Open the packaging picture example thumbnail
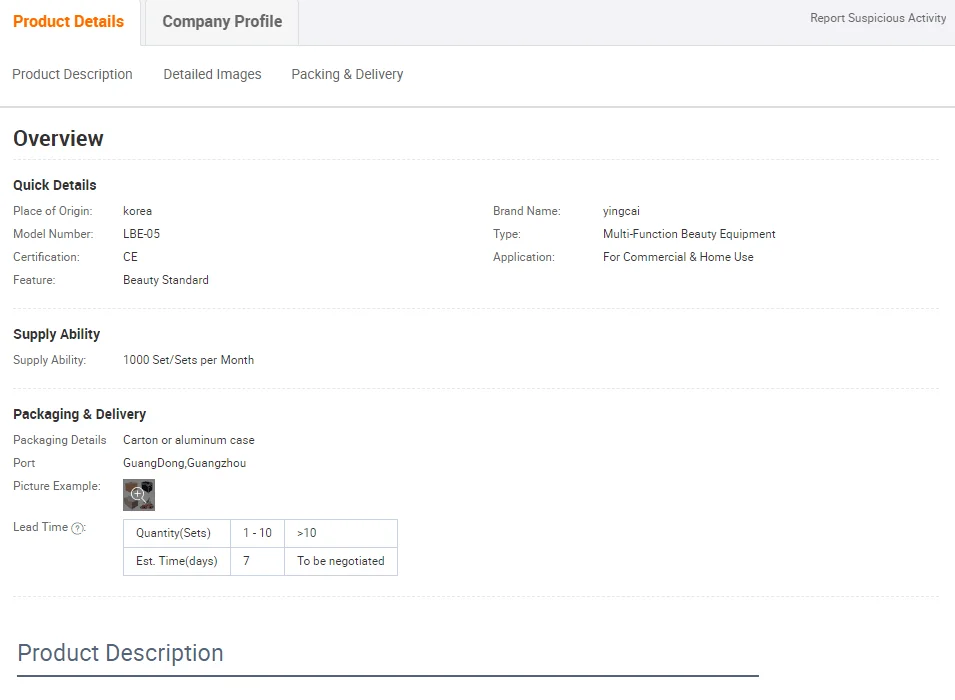Viewport: 955px width, 700px height. click(139, 495)
